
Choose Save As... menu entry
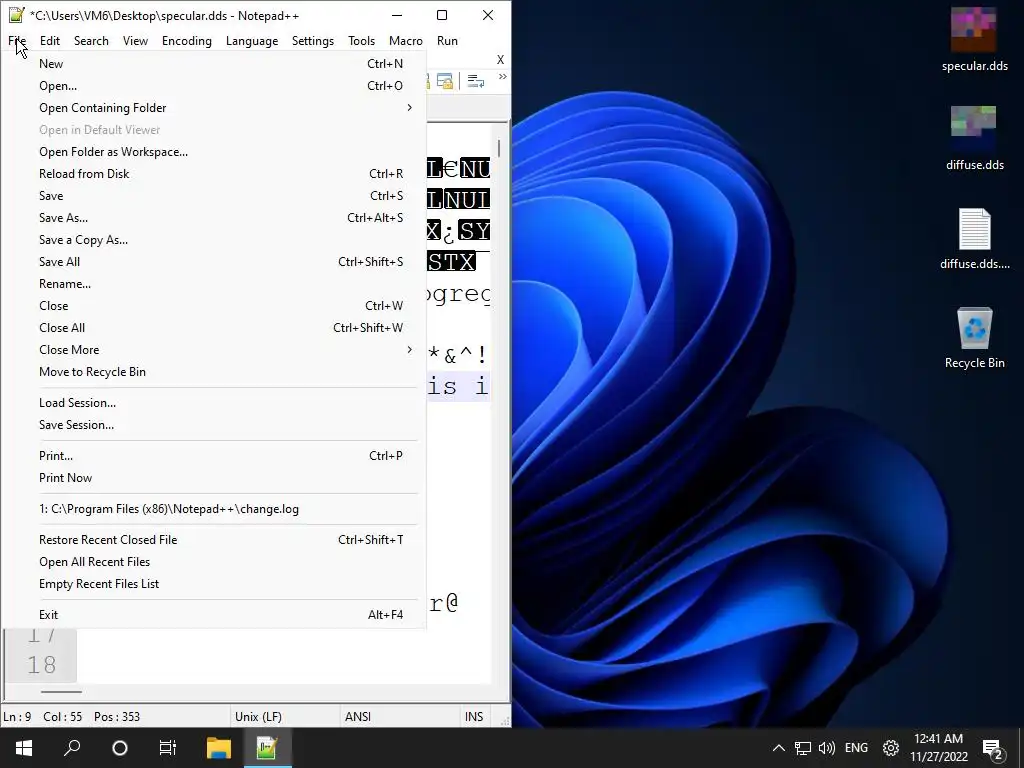point(213,218)
